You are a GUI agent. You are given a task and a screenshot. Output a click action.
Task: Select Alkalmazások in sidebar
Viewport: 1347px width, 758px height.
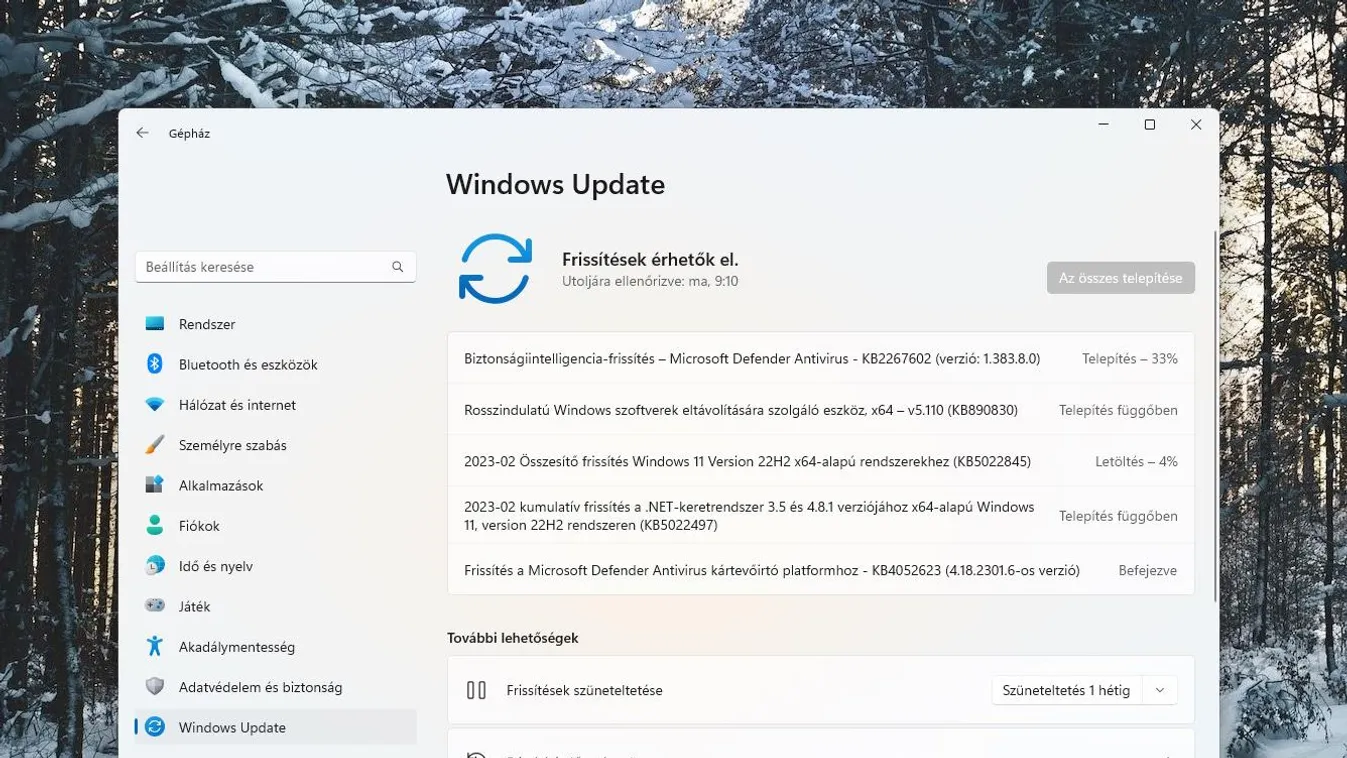point(275,485)
